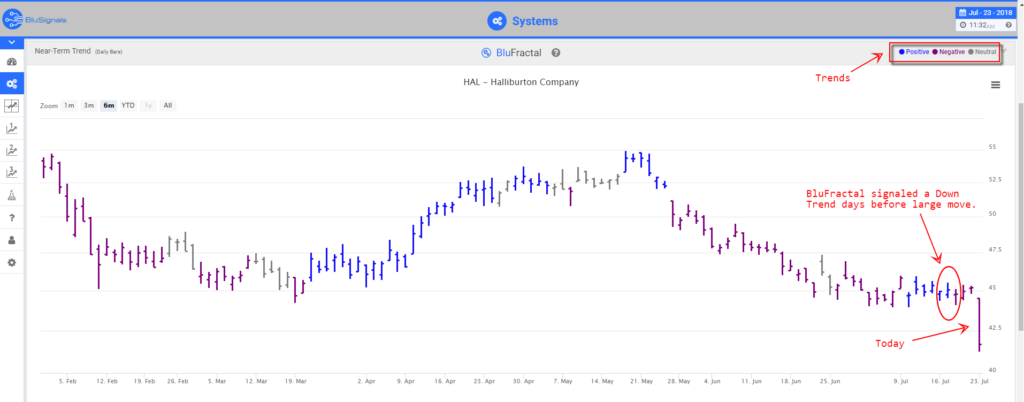Click the page scrollbar up arrow
1024x402 pixels.
point(1020,4)
